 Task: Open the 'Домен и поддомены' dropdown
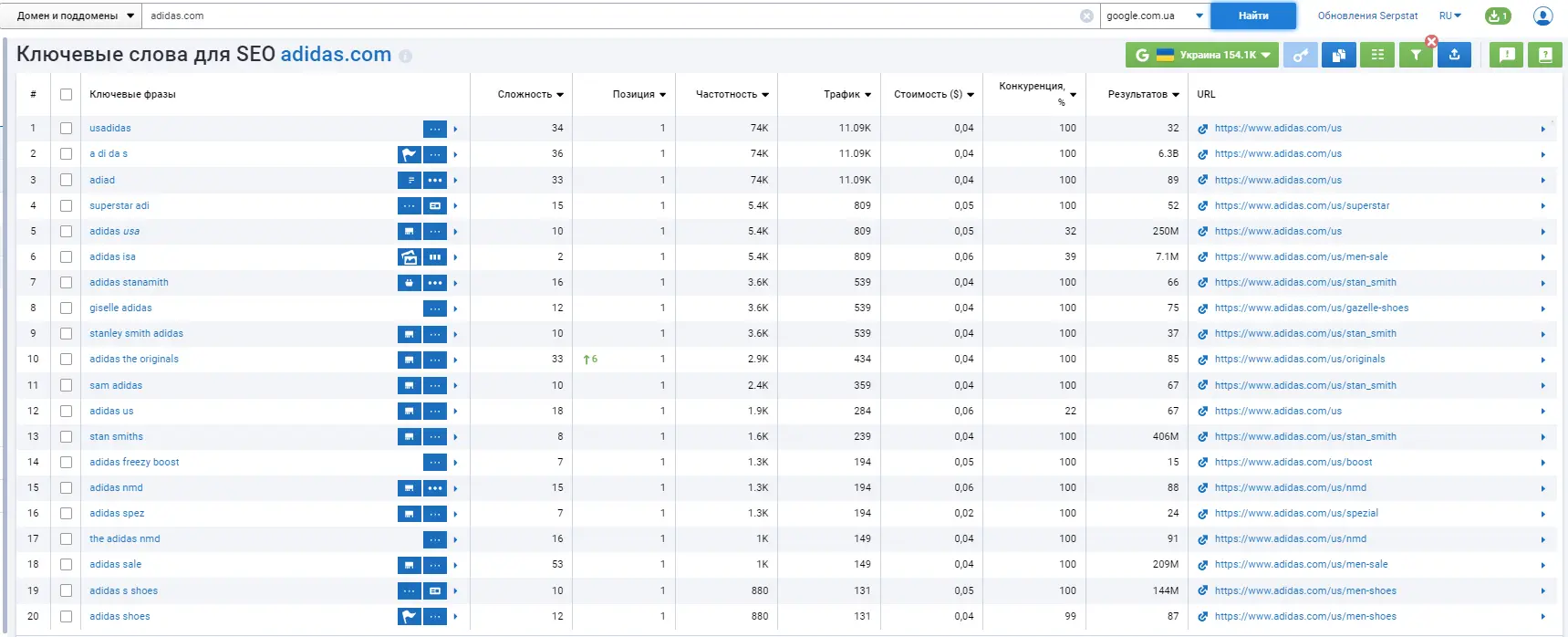point(76,16)
